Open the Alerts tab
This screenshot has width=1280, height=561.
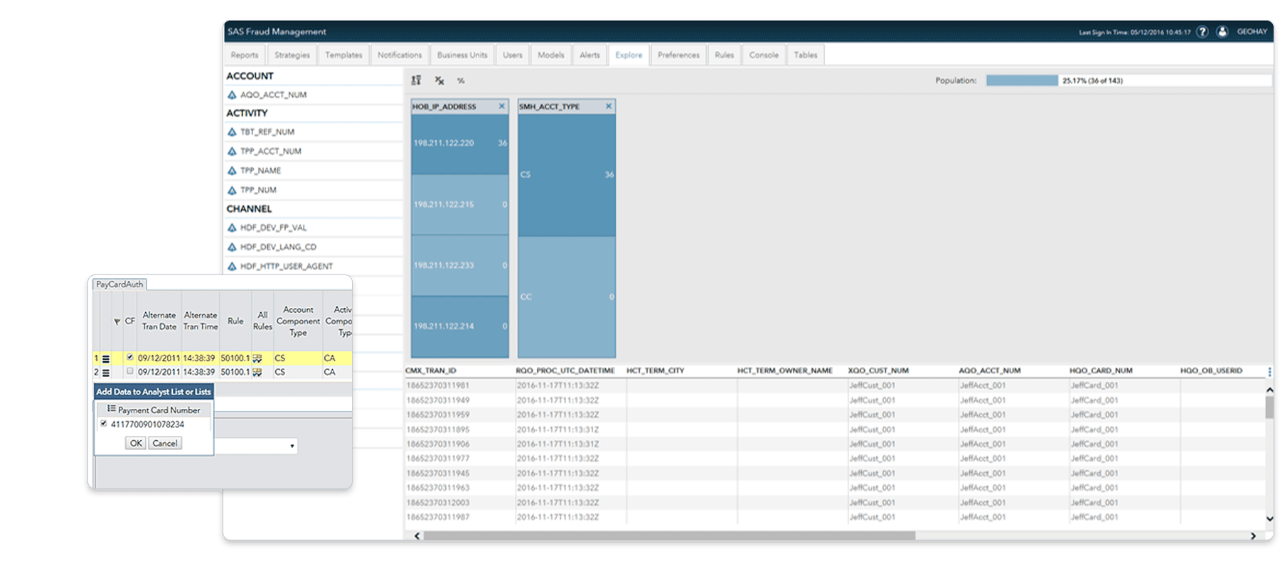590,55
